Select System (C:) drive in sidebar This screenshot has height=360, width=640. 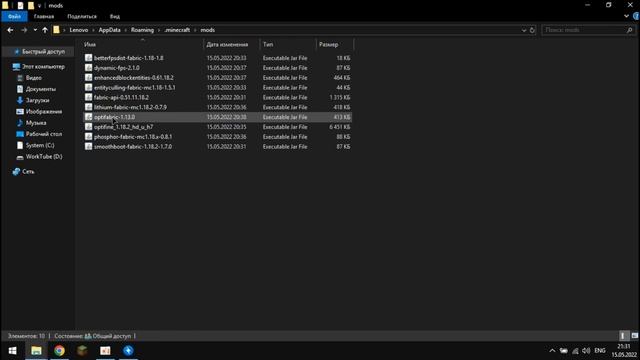[40, 145]
